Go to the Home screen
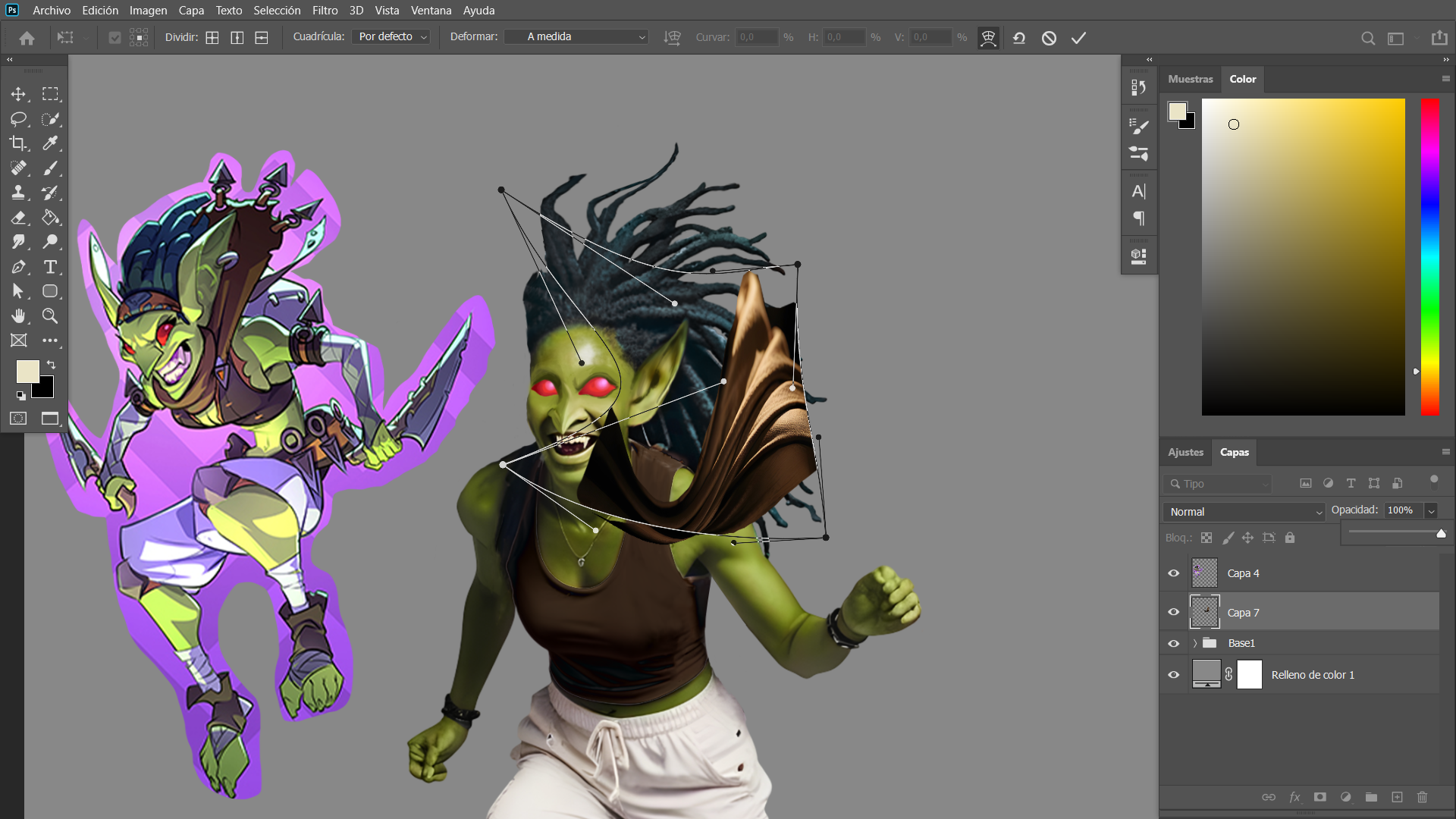The height and width of the screenshot is (819, 1456). (27, 37)
